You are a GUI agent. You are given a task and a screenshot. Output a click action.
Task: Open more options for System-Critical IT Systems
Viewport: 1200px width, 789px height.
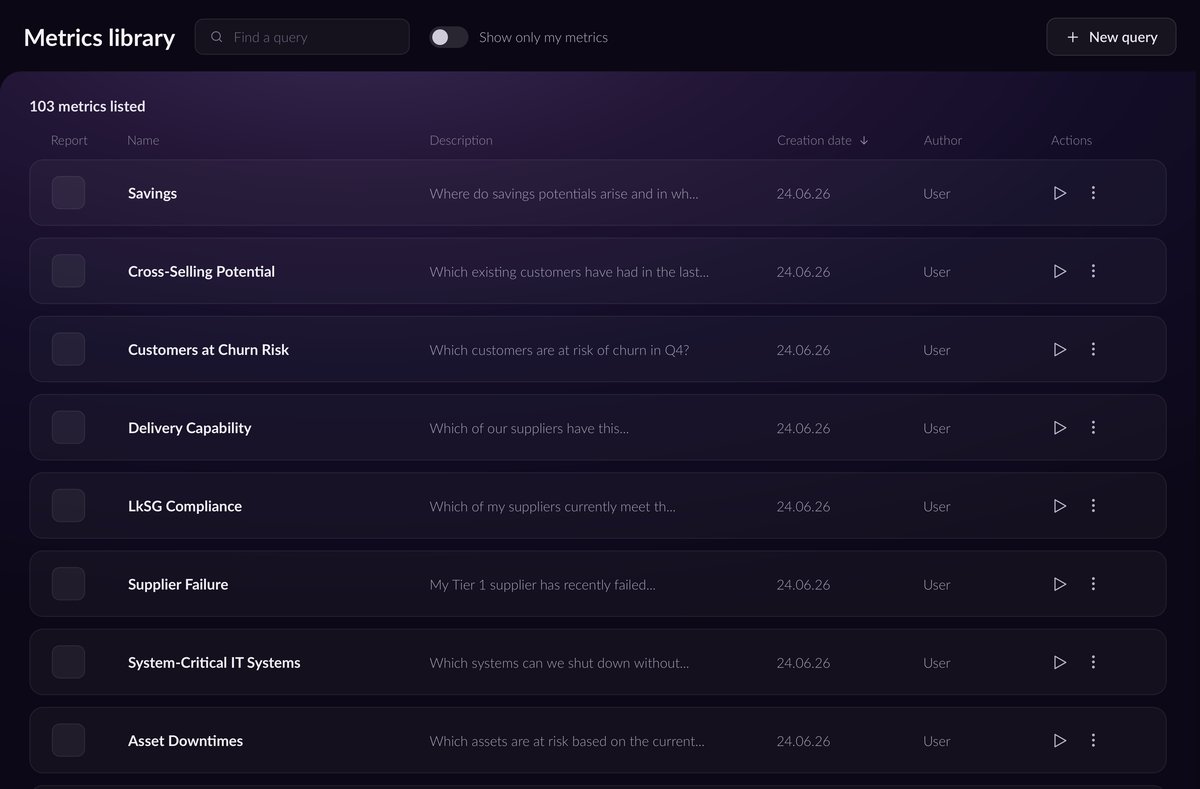click(x=1093, y=662)
